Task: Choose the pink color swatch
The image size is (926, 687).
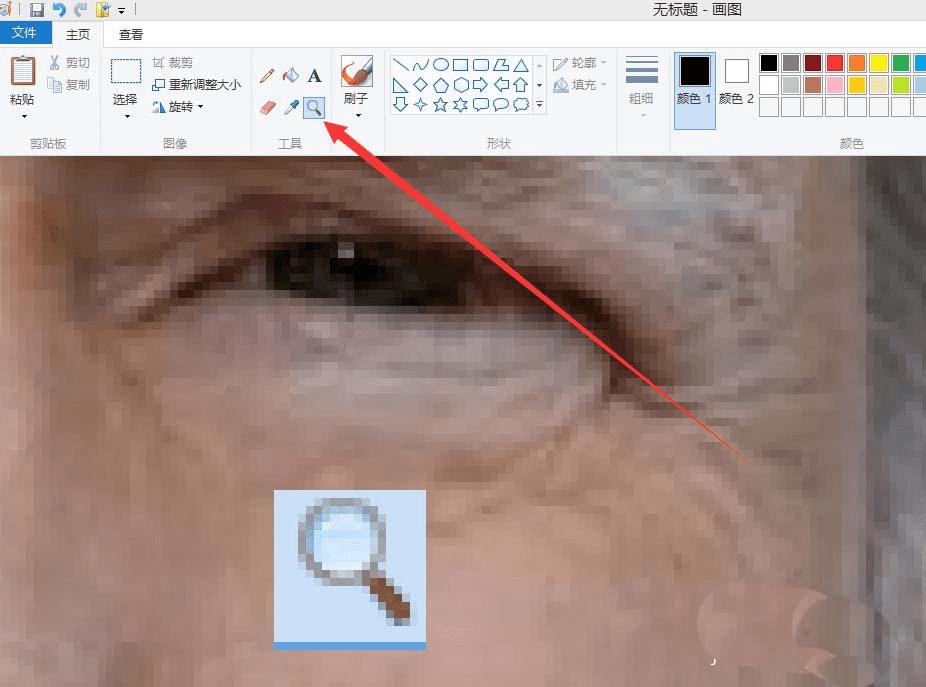Action: (834, 84)
